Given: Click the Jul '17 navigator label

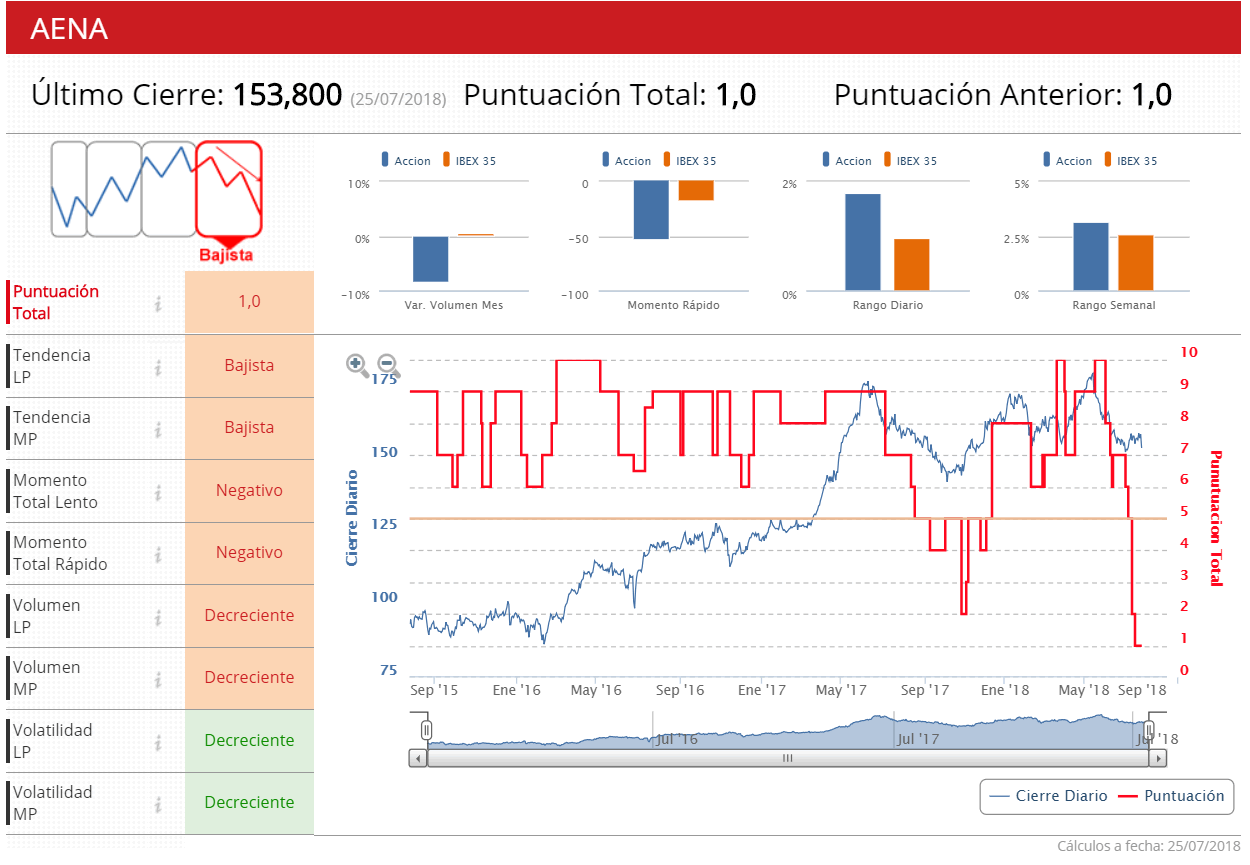Looking at the screenshot, I should click(918, 740).
